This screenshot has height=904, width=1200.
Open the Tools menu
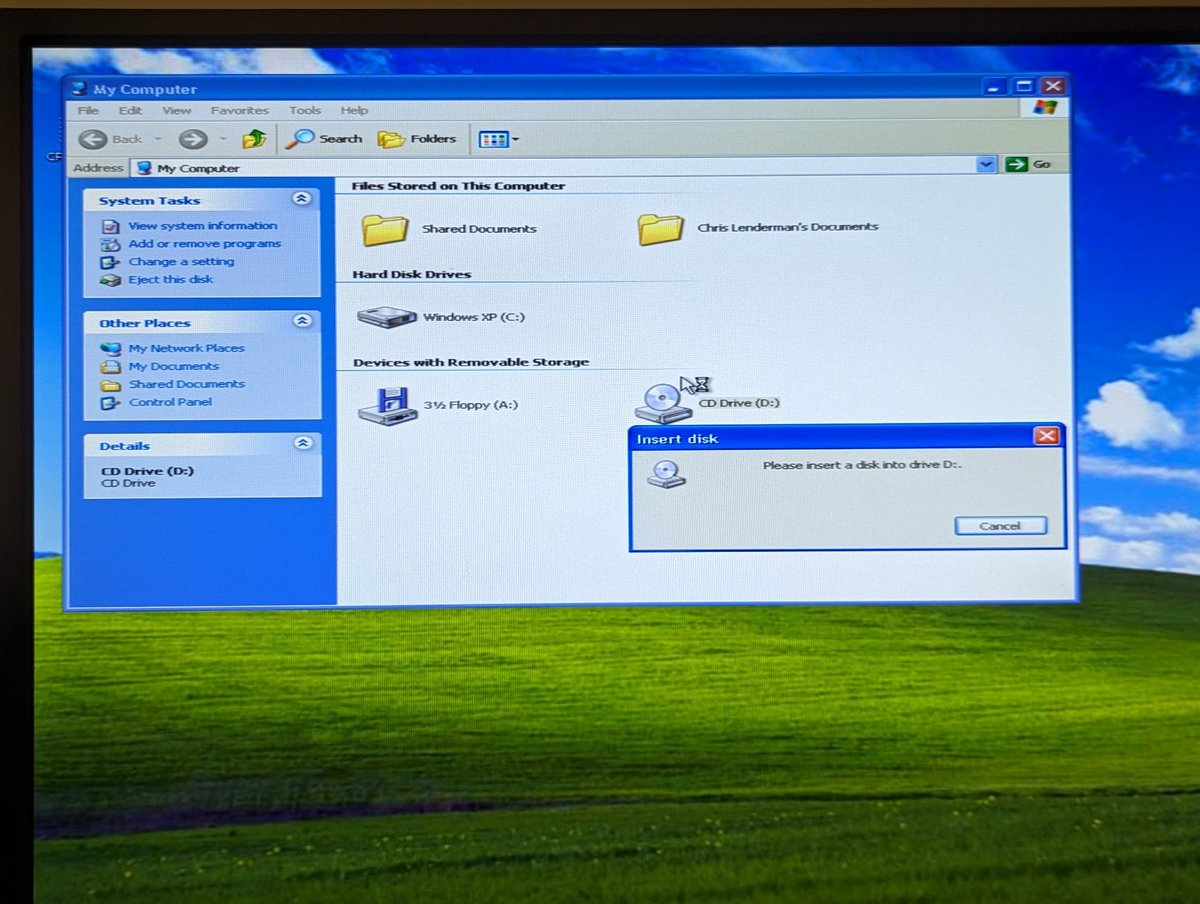[305, 110]
